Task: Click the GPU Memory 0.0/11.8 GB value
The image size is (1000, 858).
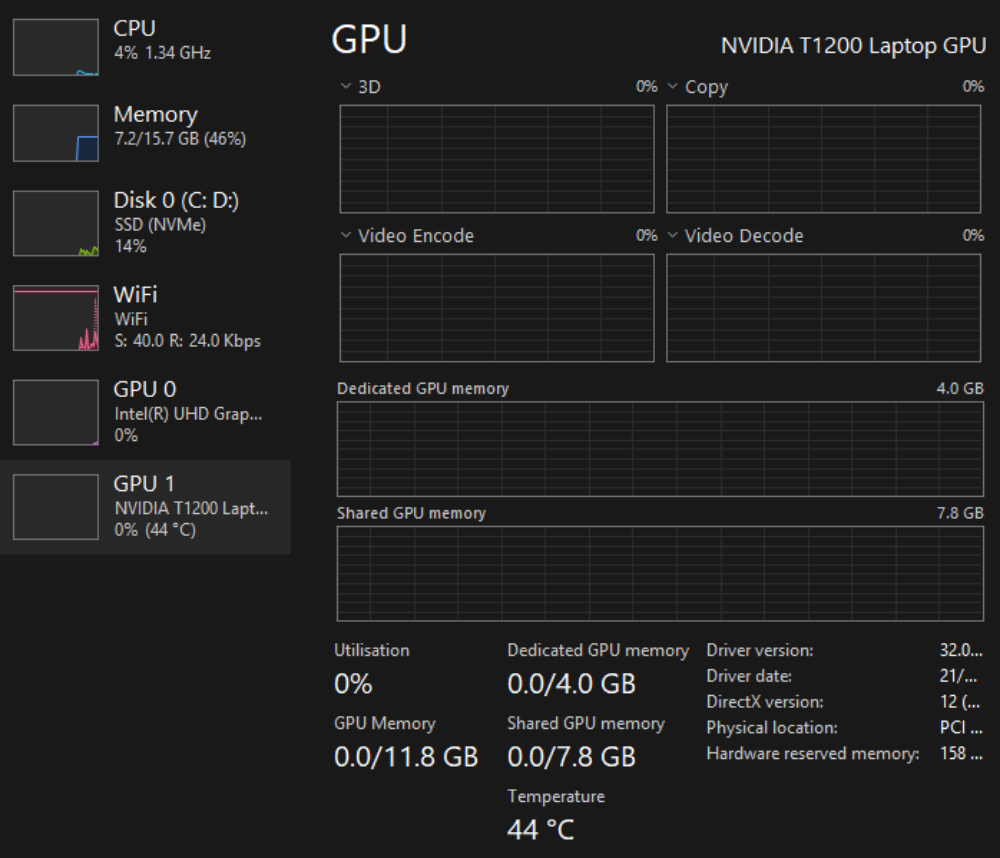Action: tap(406, 757)
